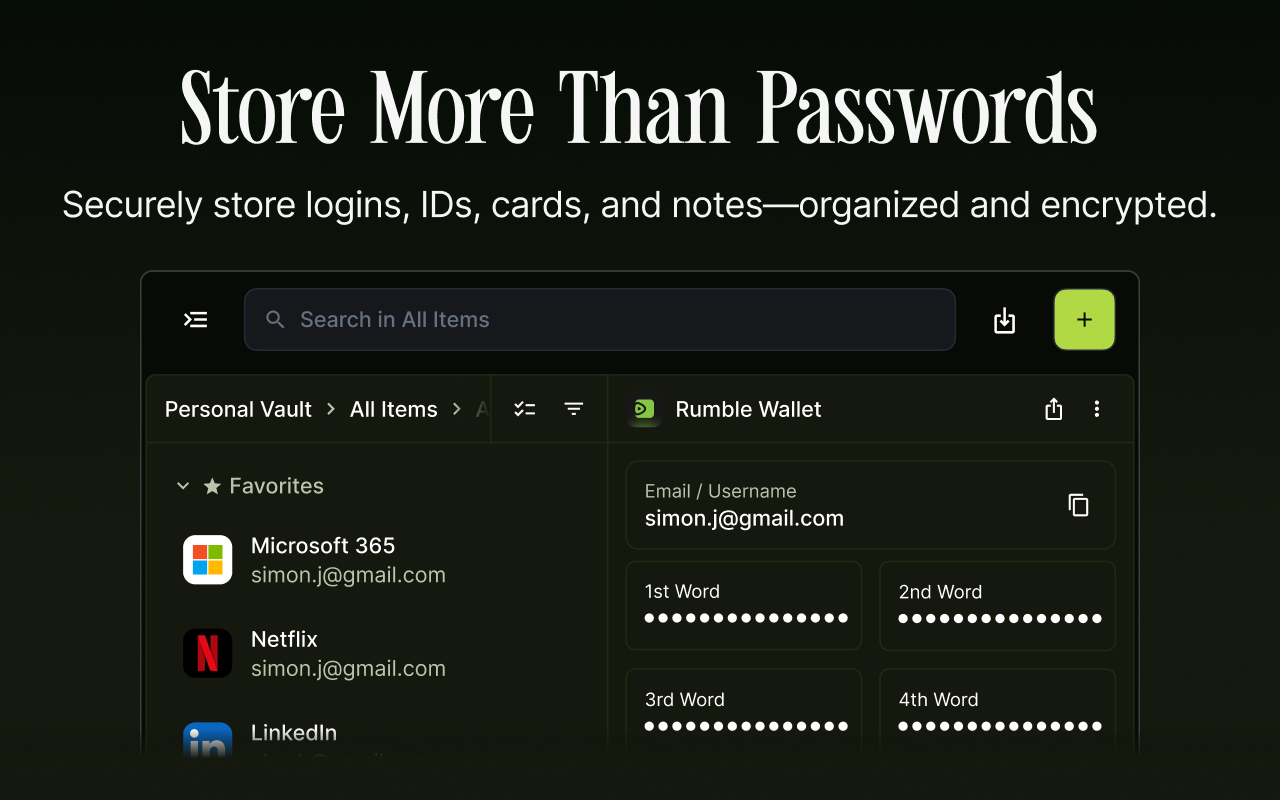This screenshot has width=1280, height=800.
Task: Open Personal Vault breadcrumb
Action: 238,409
